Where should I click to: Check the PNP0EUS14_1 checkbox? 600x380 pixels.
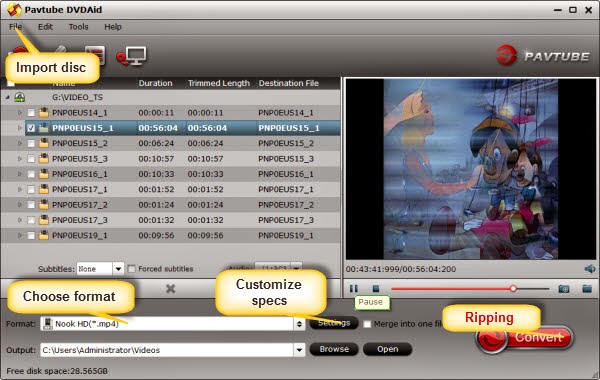[31, 113]
